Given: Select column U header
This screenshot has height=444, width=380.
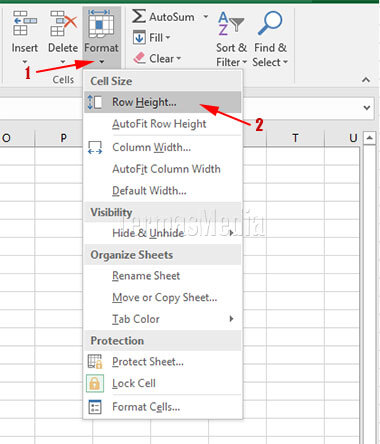Looking at the screenshot, I should (342, 138).
